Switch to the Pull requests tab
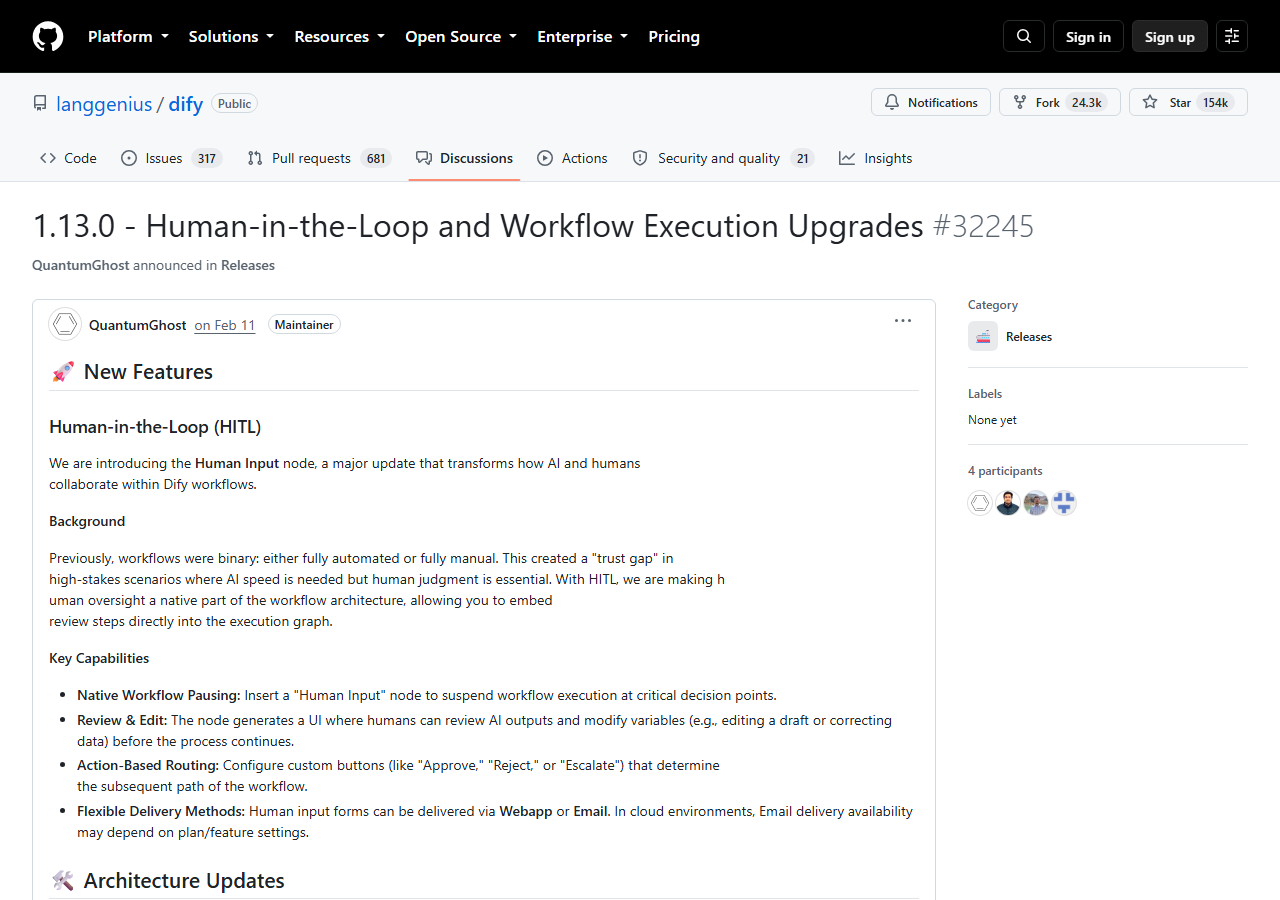 pyautogui.click(x=318, y=158)
